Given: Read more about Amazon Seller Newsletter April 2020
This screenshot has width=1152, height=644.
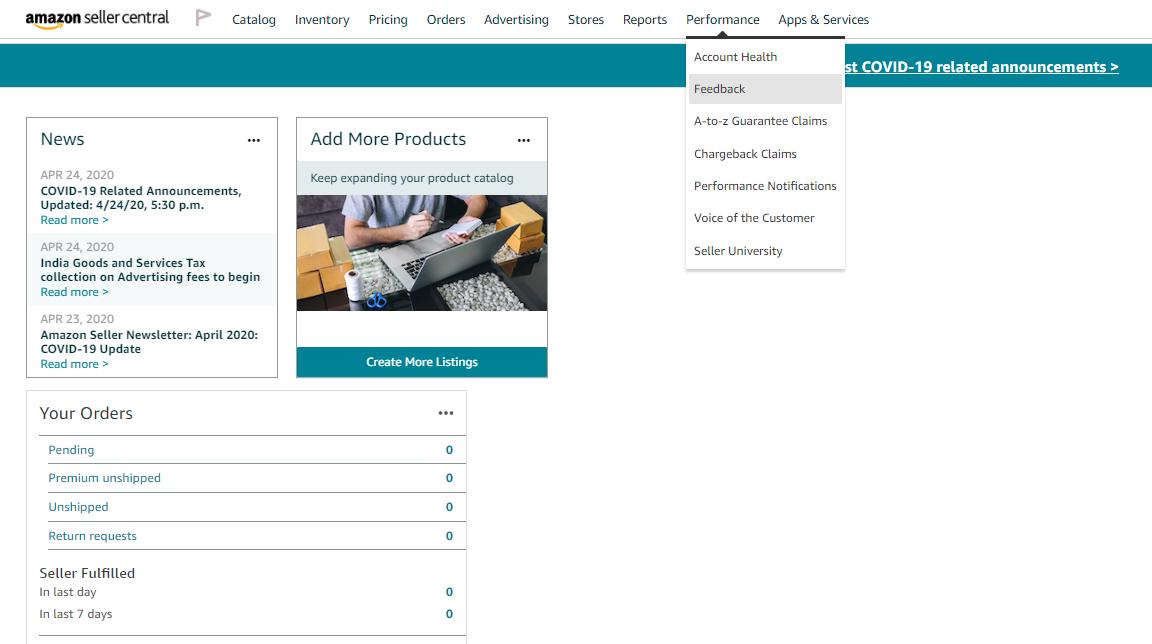Looking at the screenshot, I should (74, 364).
